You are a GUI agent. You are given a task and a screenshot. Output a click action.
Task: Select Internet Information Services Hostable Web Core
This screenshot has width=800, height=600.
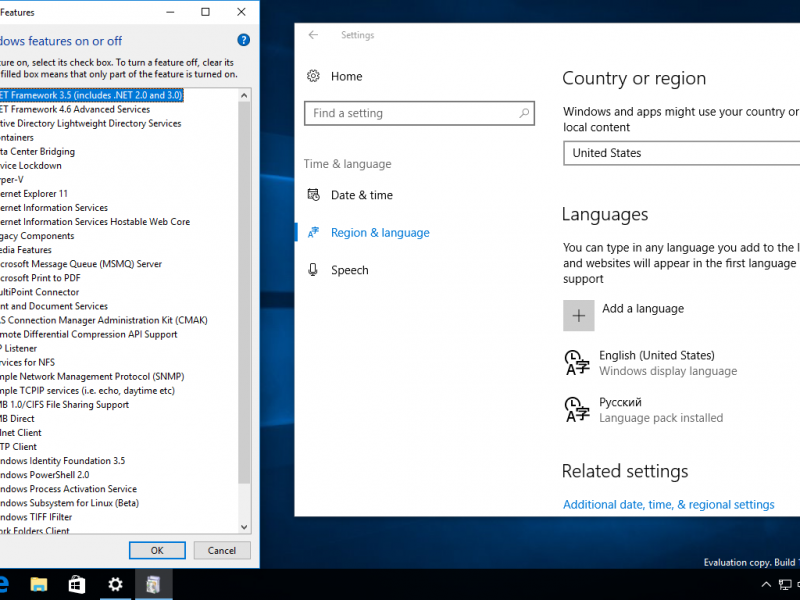pyautogui.click(x=95, y=222)
